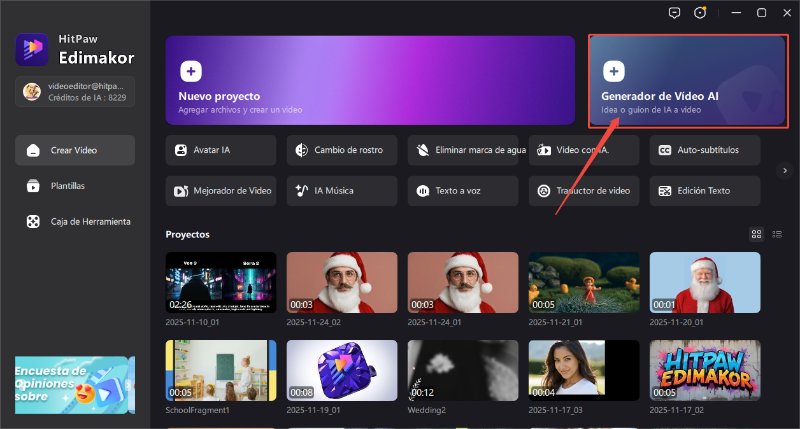
Task: Click the plus icon on Generador de Video AI
Action: pos(614,71)
